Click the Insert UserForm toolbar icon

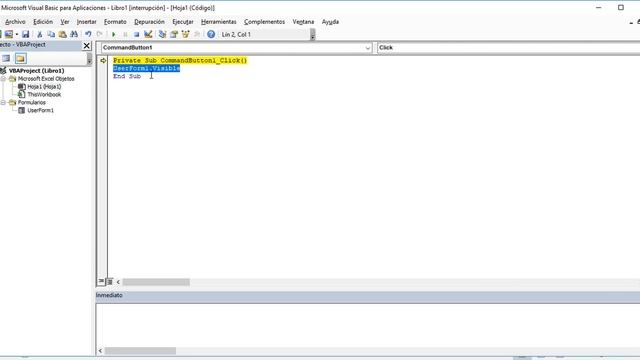click(x=9, y=34)
